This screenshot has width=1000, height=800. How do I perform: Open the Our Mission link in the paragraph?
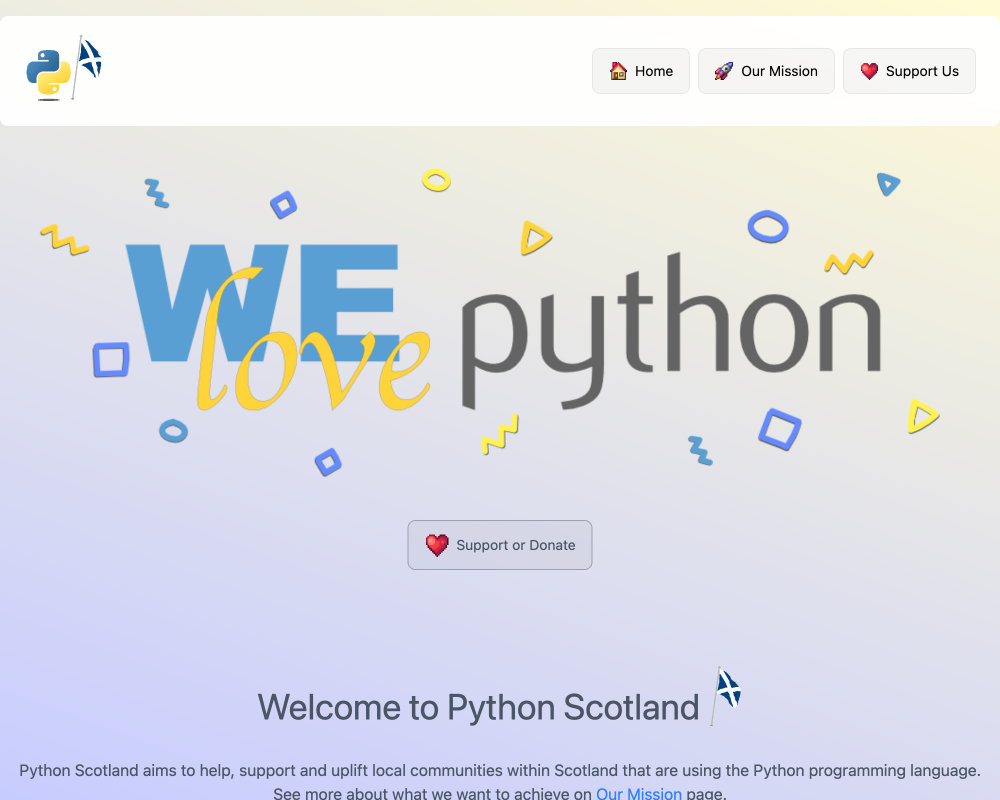click(638, 793)
